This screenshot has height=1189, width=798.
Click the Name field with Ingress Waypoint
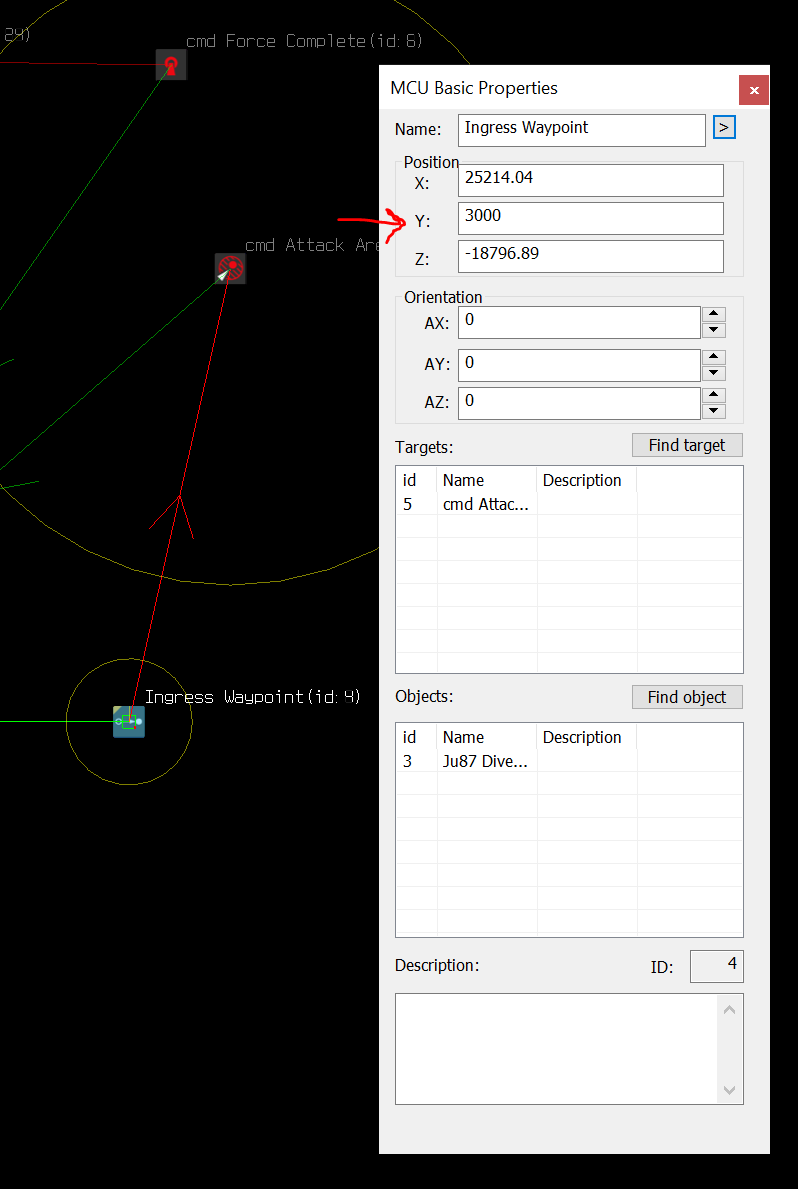(x=582, y=130)
